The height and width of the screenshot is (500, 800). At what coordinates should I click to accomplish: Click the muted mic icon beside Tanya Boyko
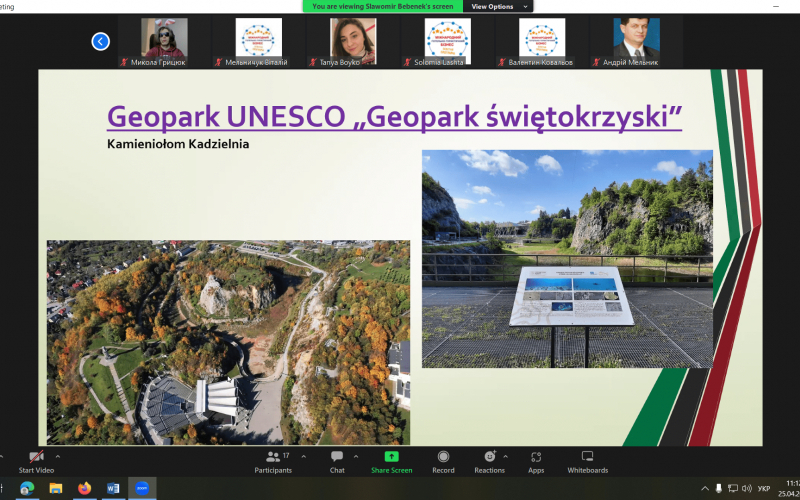pos(313,62)
